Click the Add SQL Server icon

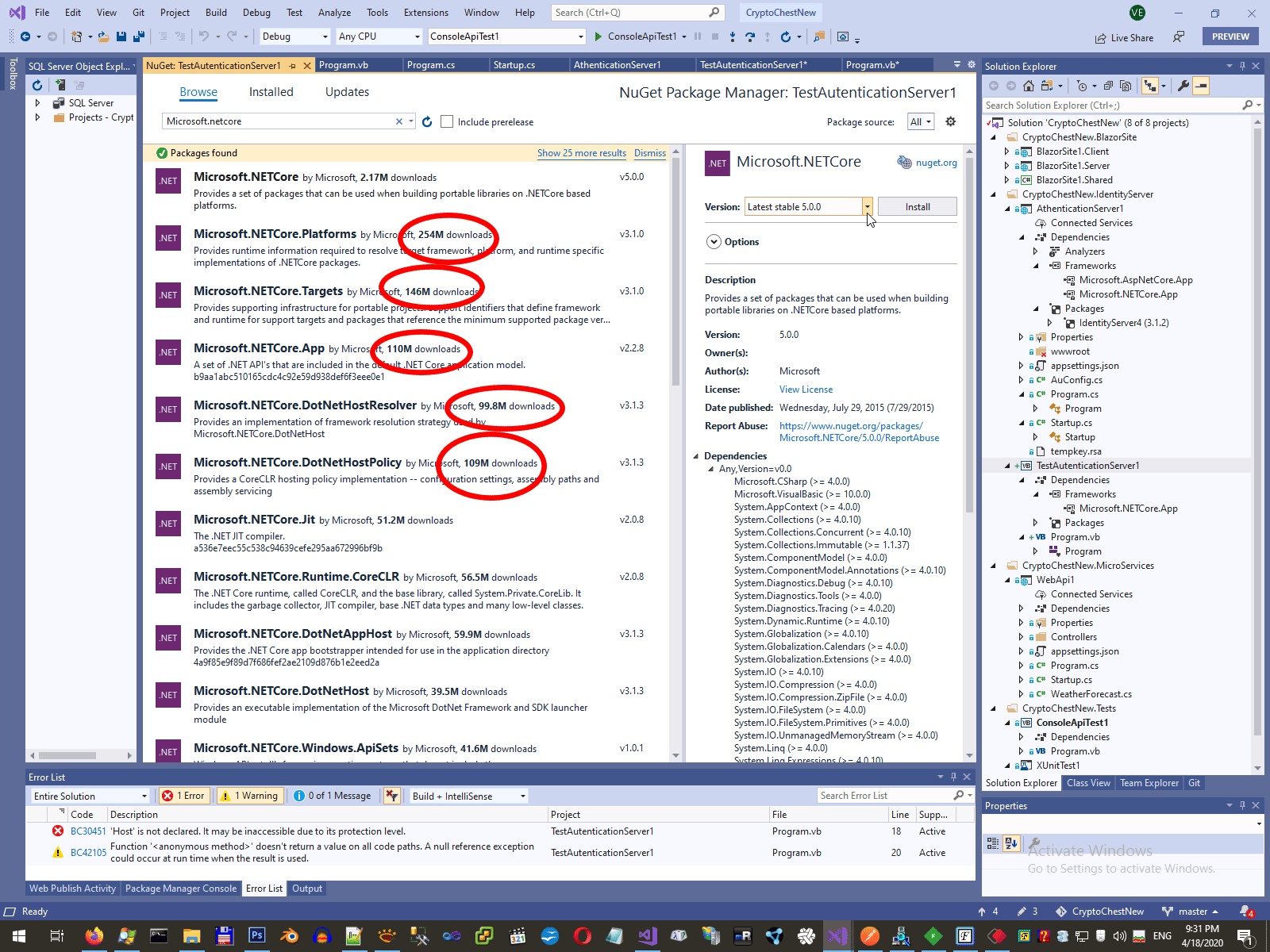[60, 85]
